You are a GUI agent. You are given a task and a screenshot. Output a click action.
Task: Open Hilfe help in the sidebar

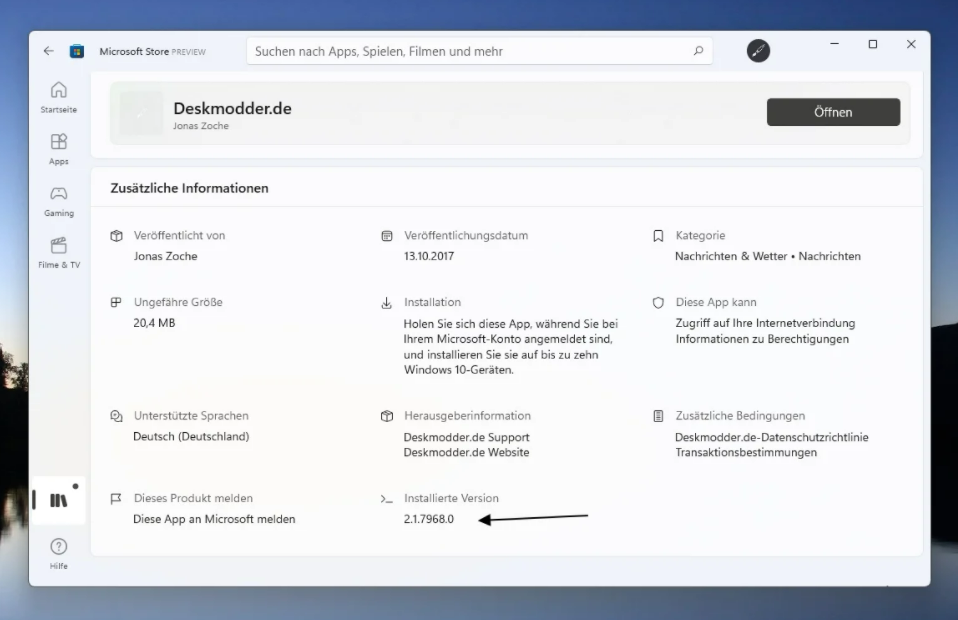tap(59, 553)
